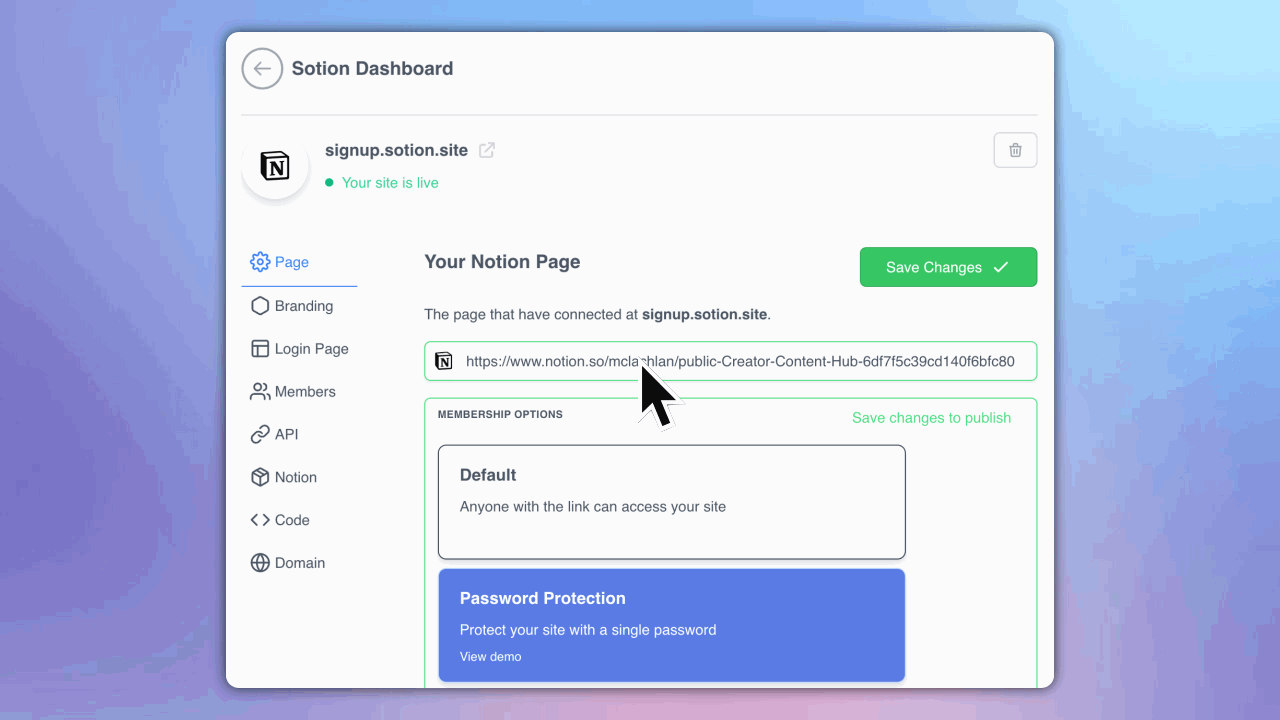
Task: Click the MEMBERSHIP OPTIONS label
Action: coord(500,414)
